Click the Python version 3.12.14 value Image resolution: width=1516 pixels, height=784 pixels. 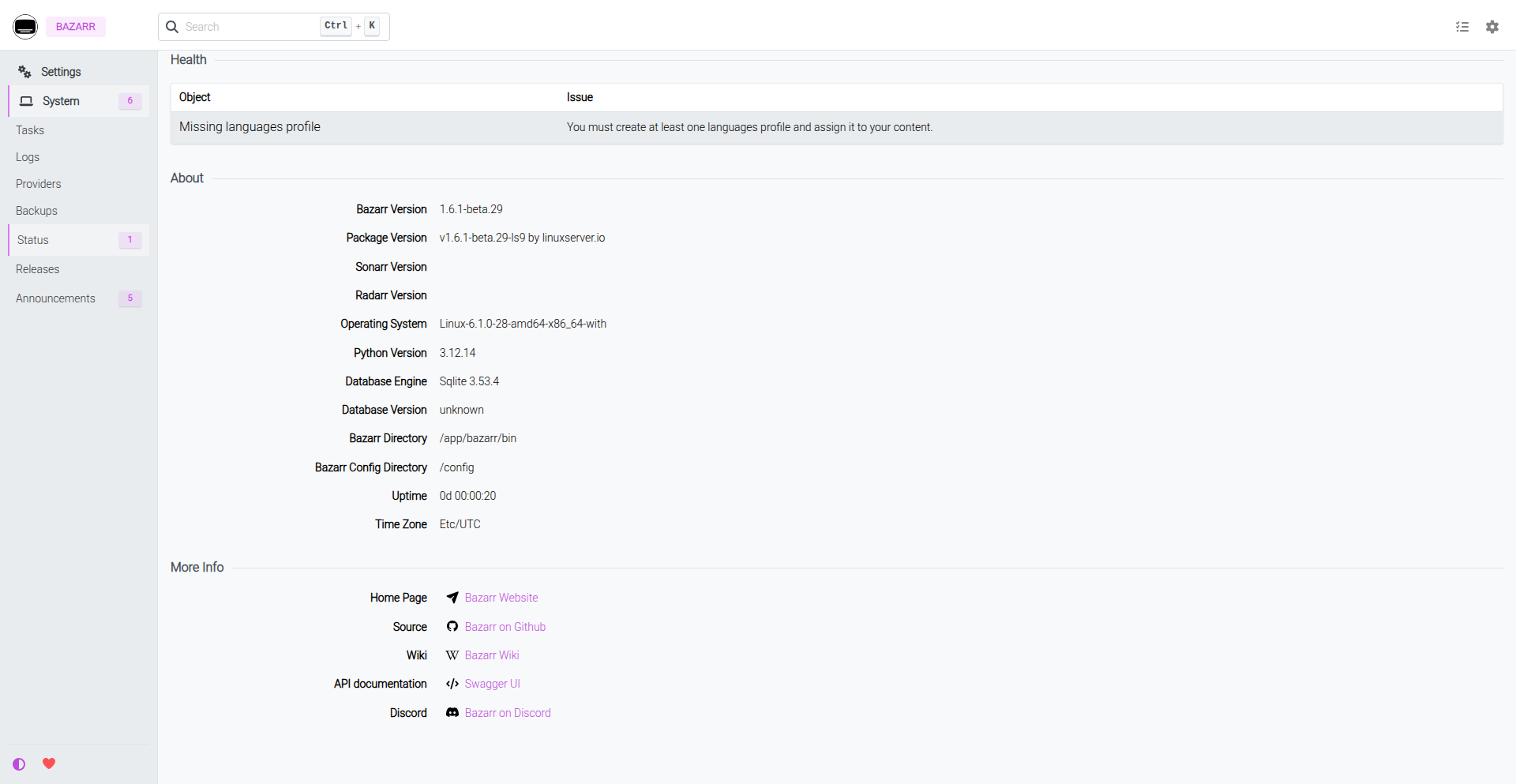[x=458, y=353]
